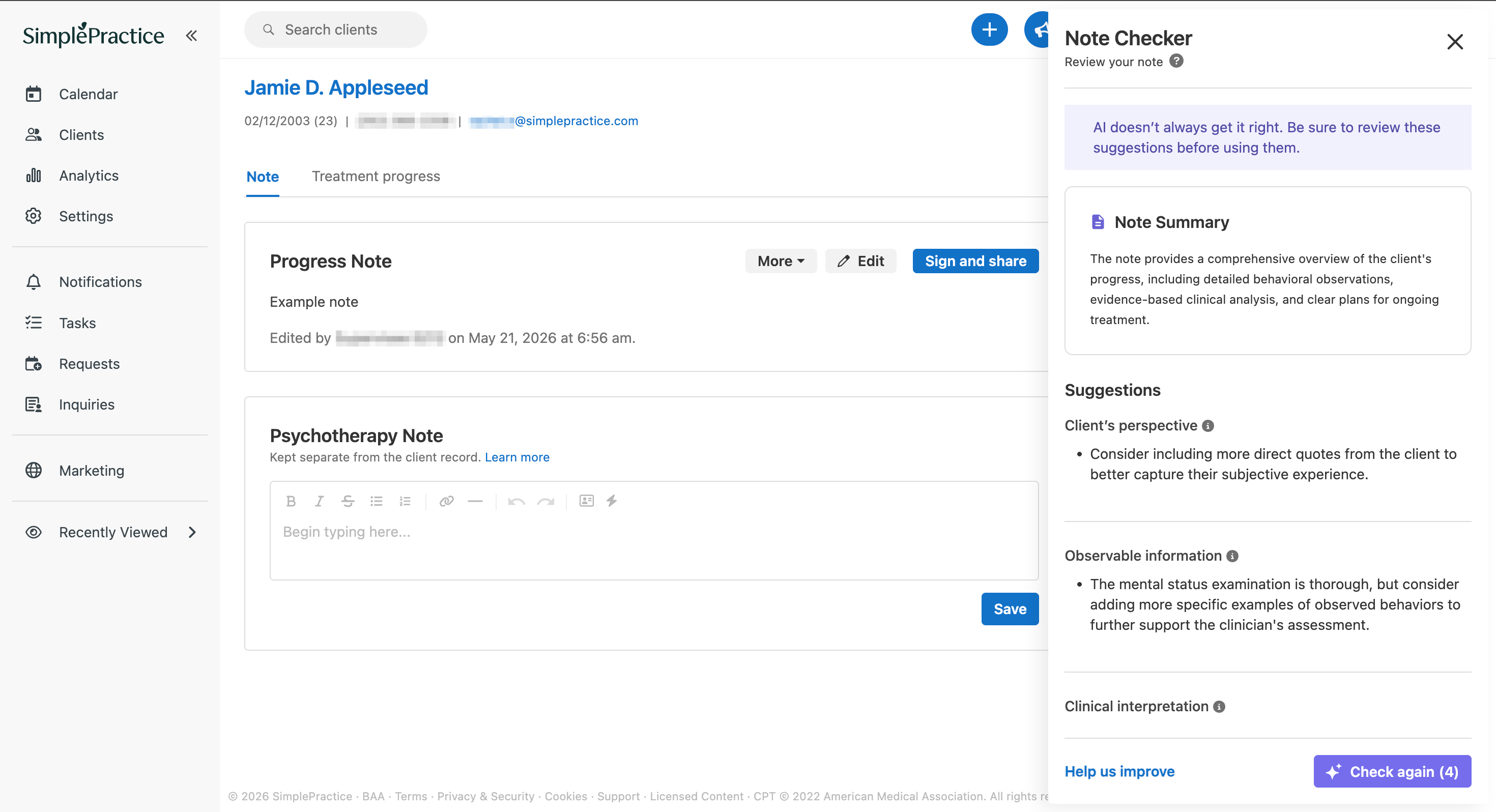Screen dimensions: 1496x812
Task: Click the Tasks checklist icon
Action: 34,323
